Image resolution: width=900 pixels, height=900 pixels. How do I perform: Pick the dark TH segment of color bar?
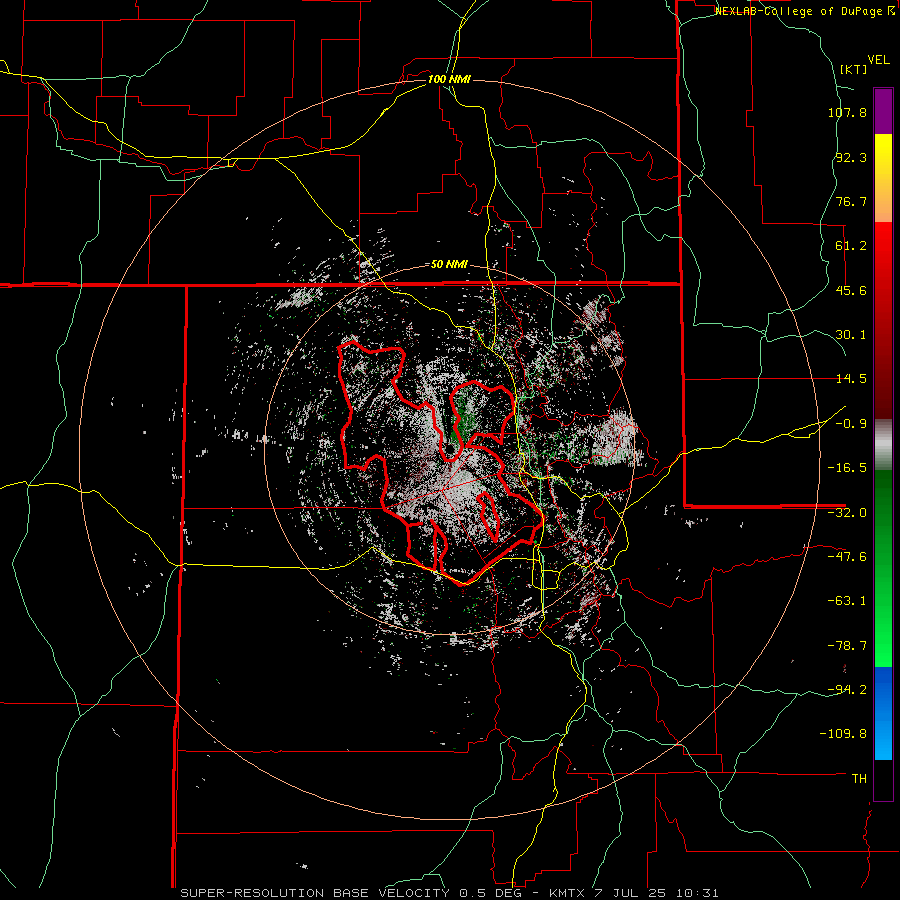883,779
